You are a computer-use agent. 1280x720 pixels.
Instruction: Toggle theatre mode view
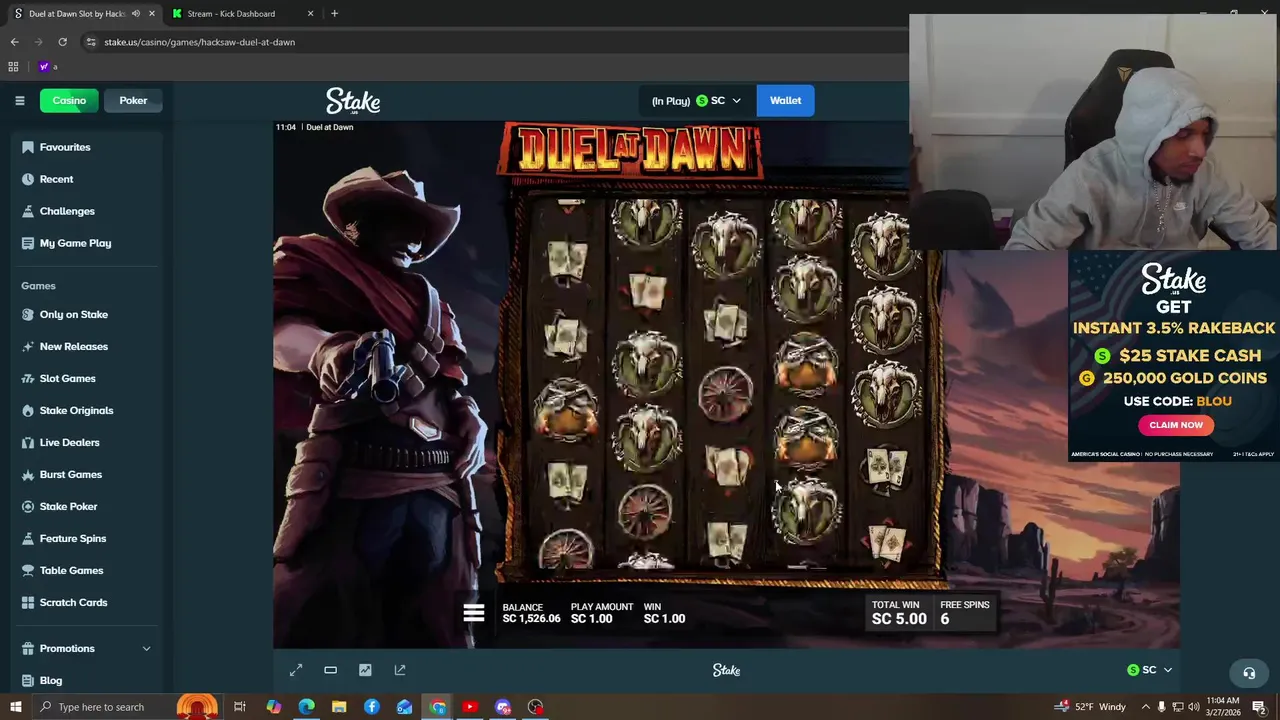pos(330,670)
